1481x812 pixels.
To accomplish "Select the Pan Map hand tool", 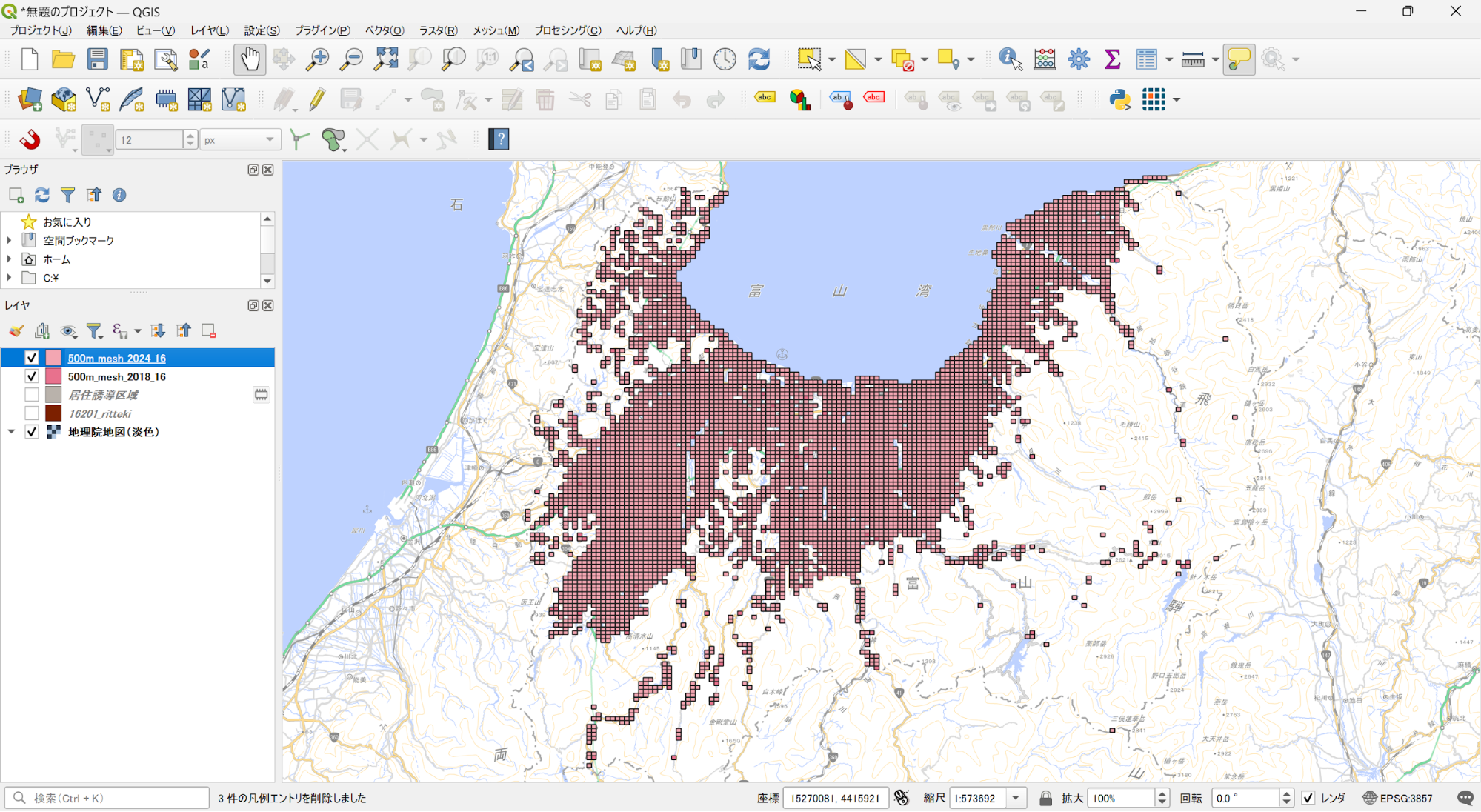I will pyautogui.click(x=250, y=59).
